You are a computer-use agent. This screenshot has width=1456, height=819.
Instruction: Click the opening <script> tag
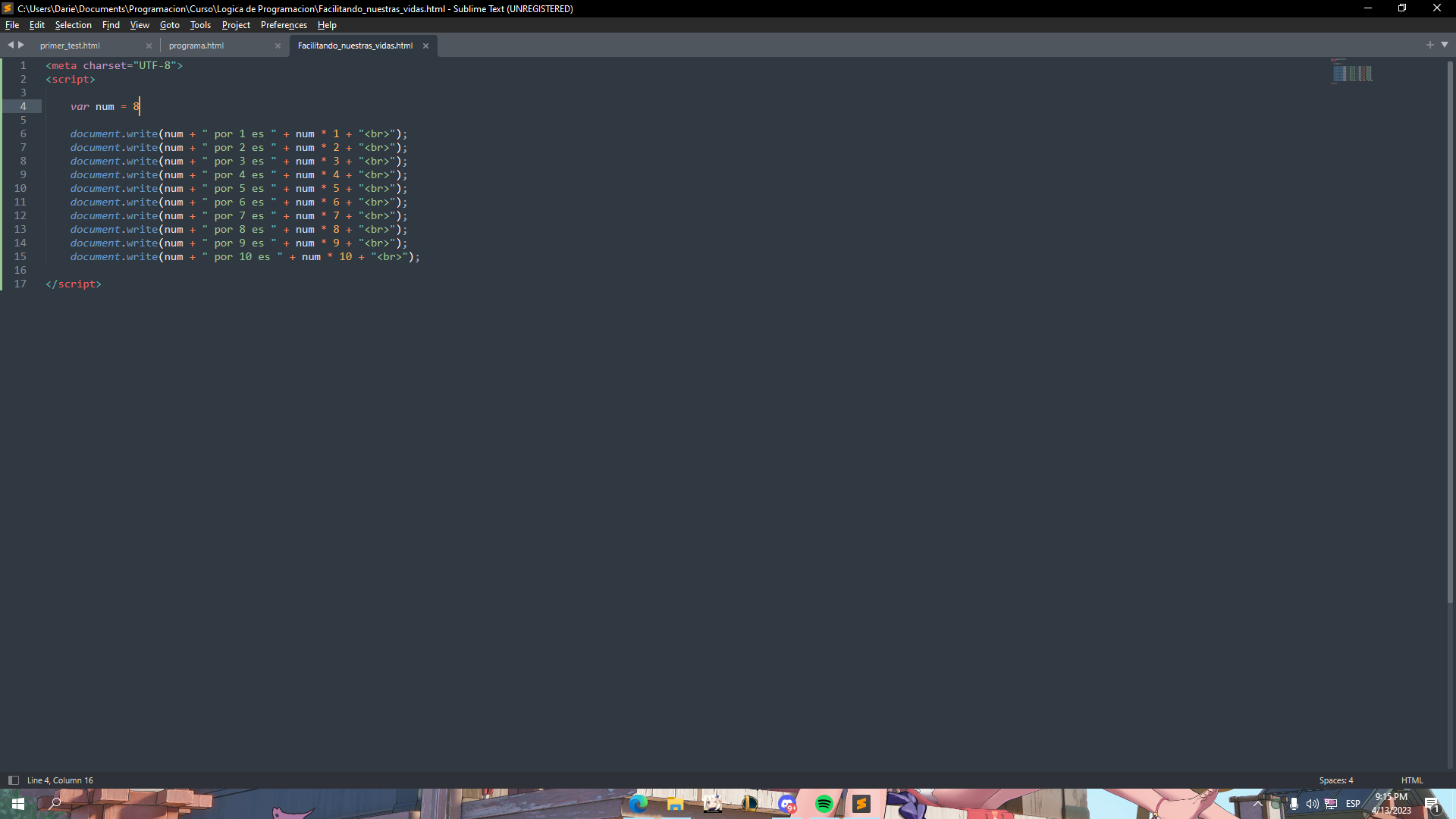pyautogui.click(x=71, y=80)
